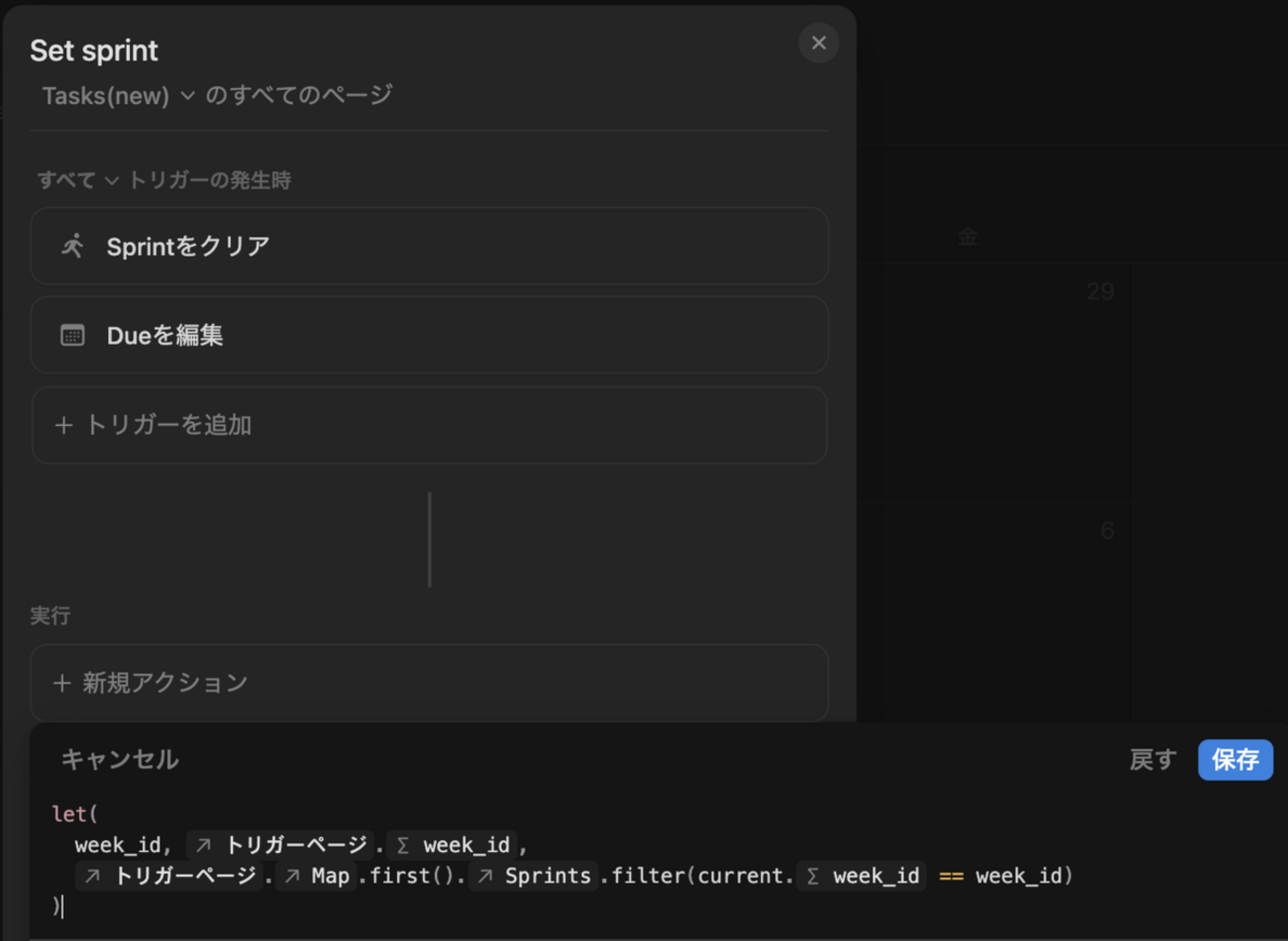Image resolution: width=1288 pixels, height=941 pixels.
Task: Open the Tasks(new) database dropdown
Action: point(118,96)
